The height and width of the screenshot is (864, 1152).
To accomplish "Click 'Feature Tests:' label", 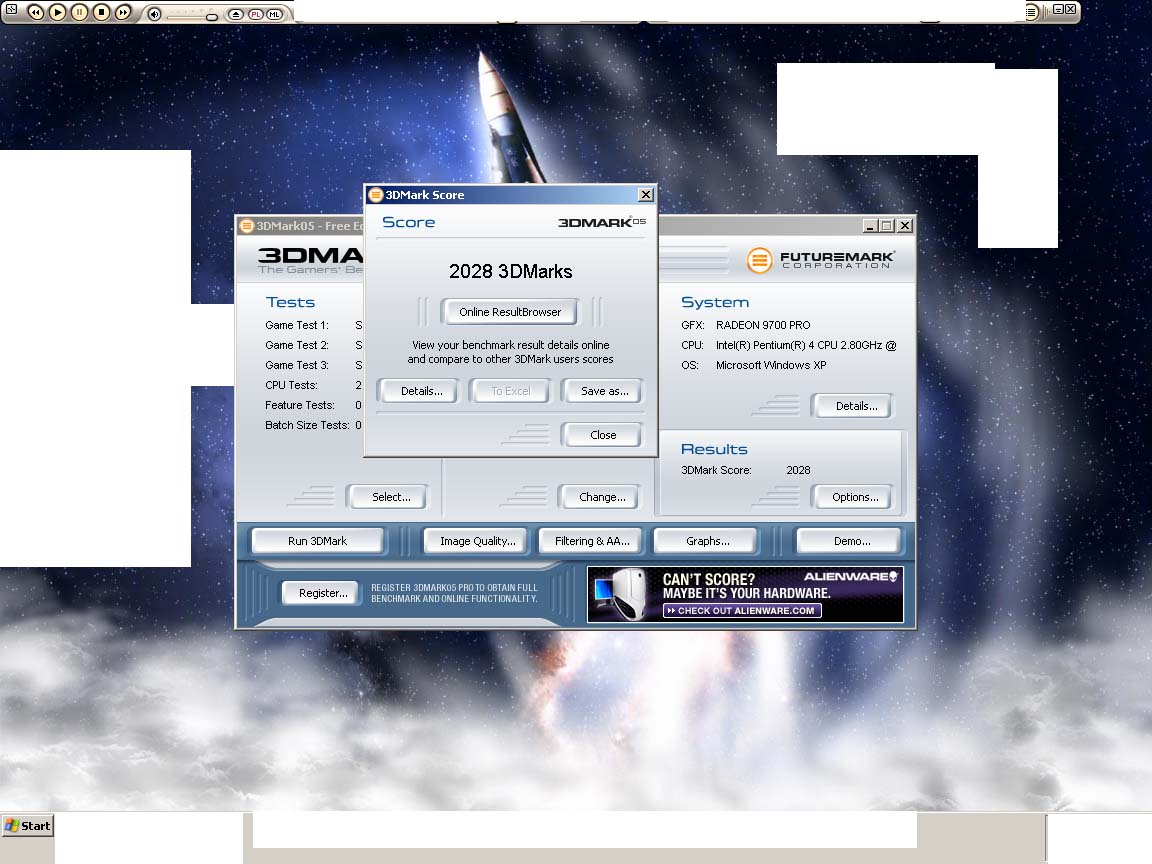I will point(300,405).
